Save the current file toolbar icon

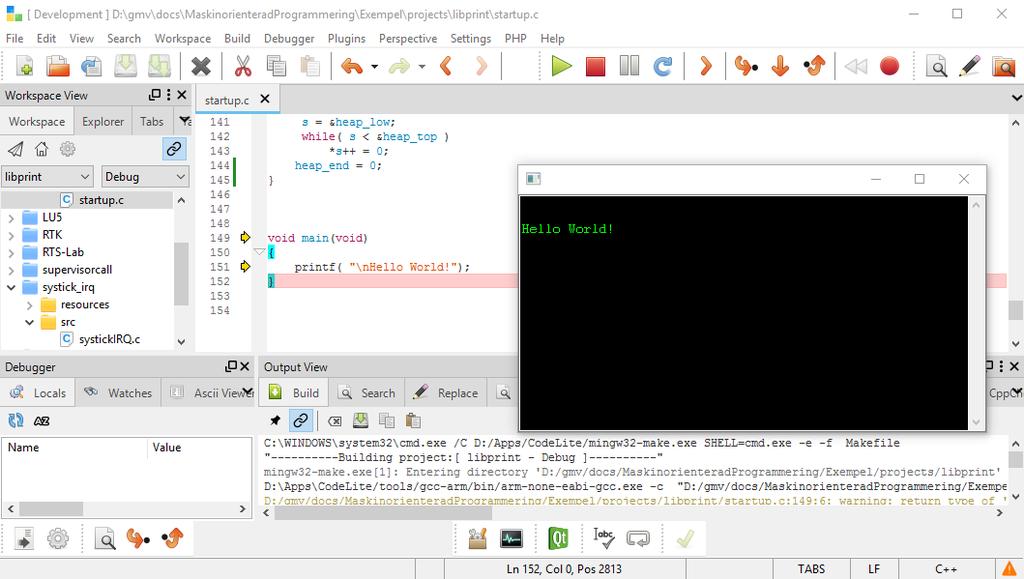(x=125, y=66)
